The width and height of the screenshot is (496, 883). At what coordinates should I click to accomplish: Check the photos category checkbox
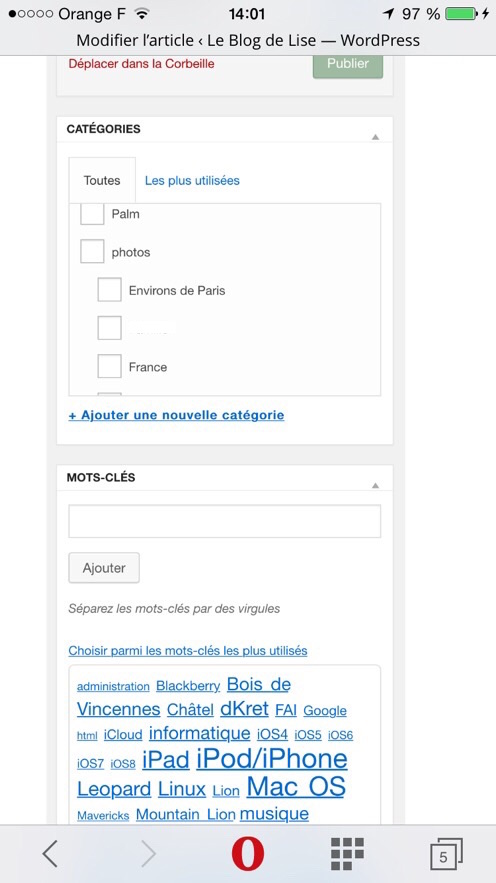tap(92, 252)
